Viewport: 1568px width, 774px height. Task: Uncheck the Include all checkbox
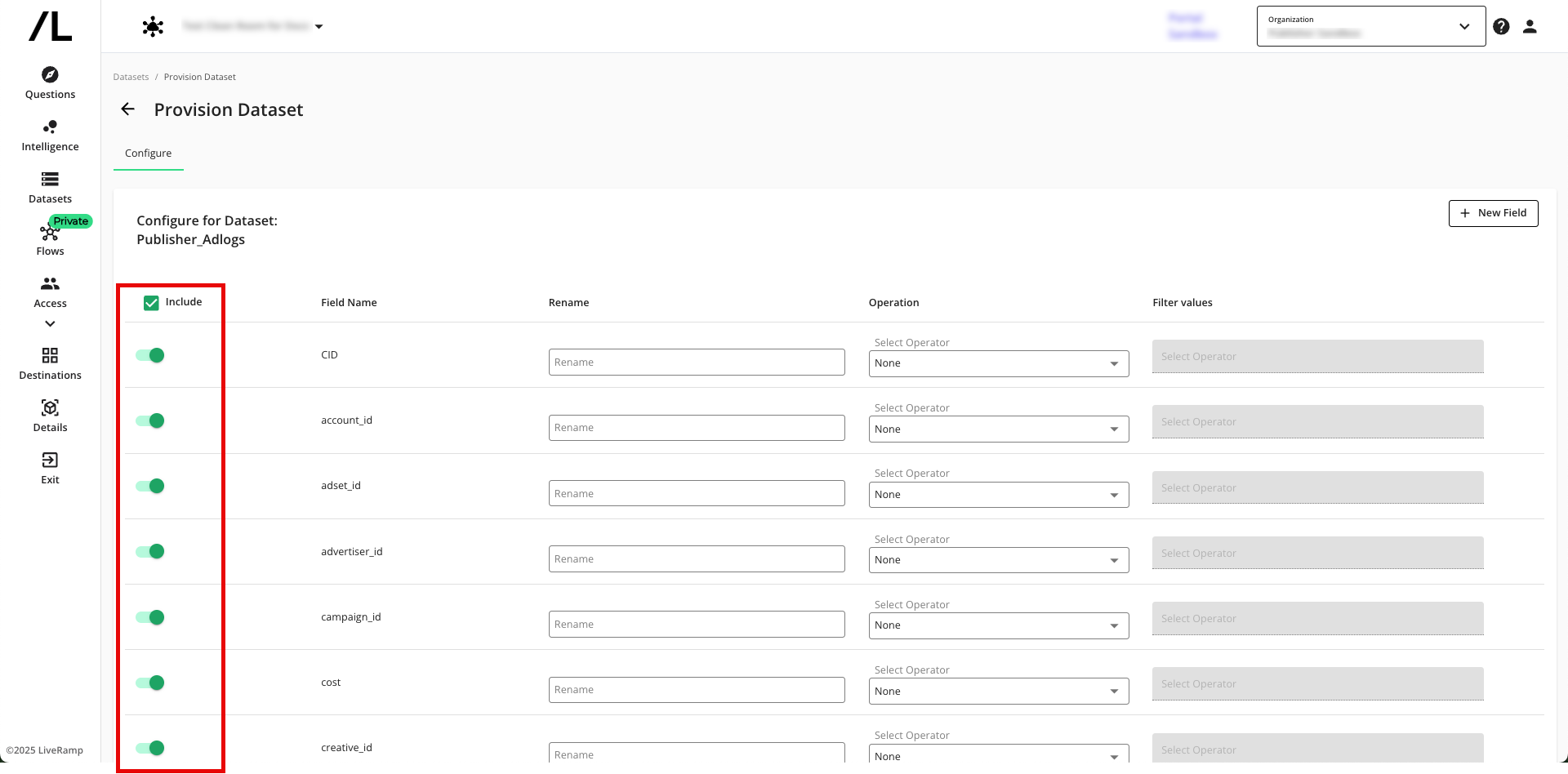pyautogui.click(x=151, y=303)
